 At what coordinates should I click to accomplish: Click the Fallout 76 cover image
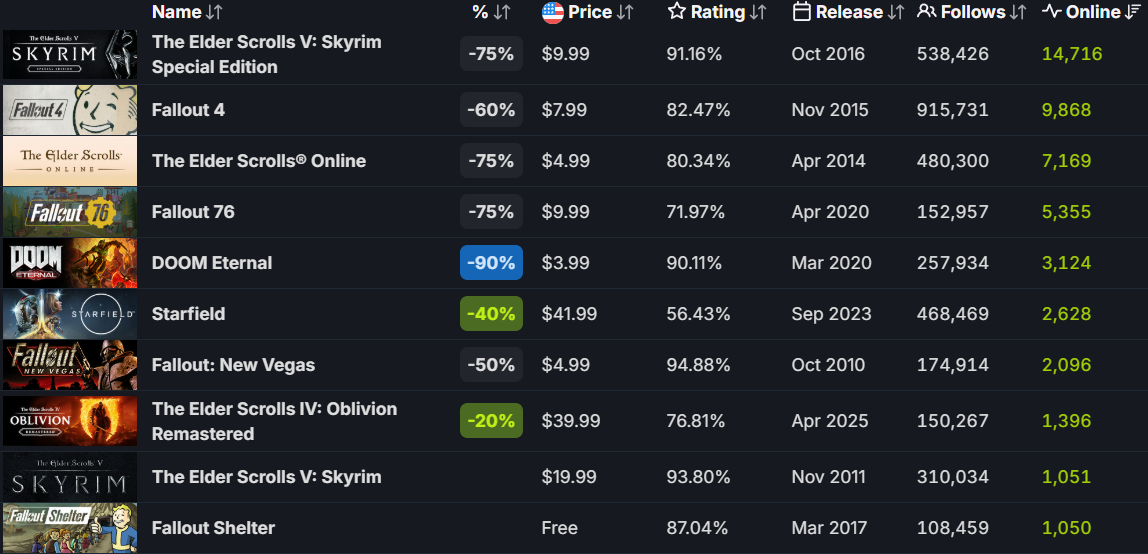(x=69, y=212)
